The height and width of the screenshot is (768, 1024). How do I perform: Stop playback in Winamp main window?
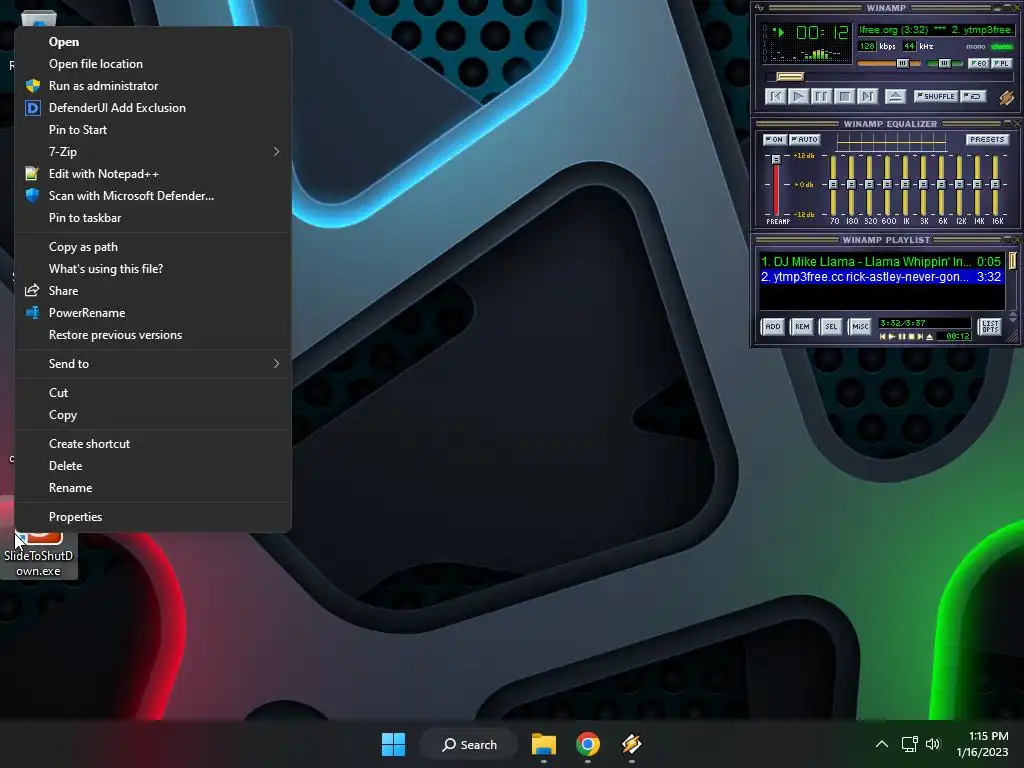(844, 97)
